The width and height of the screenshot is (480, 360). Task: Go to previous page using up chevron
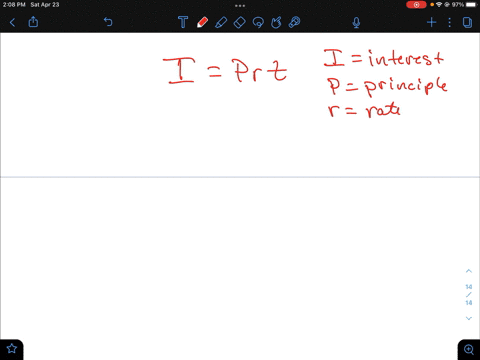click(469, 271)
